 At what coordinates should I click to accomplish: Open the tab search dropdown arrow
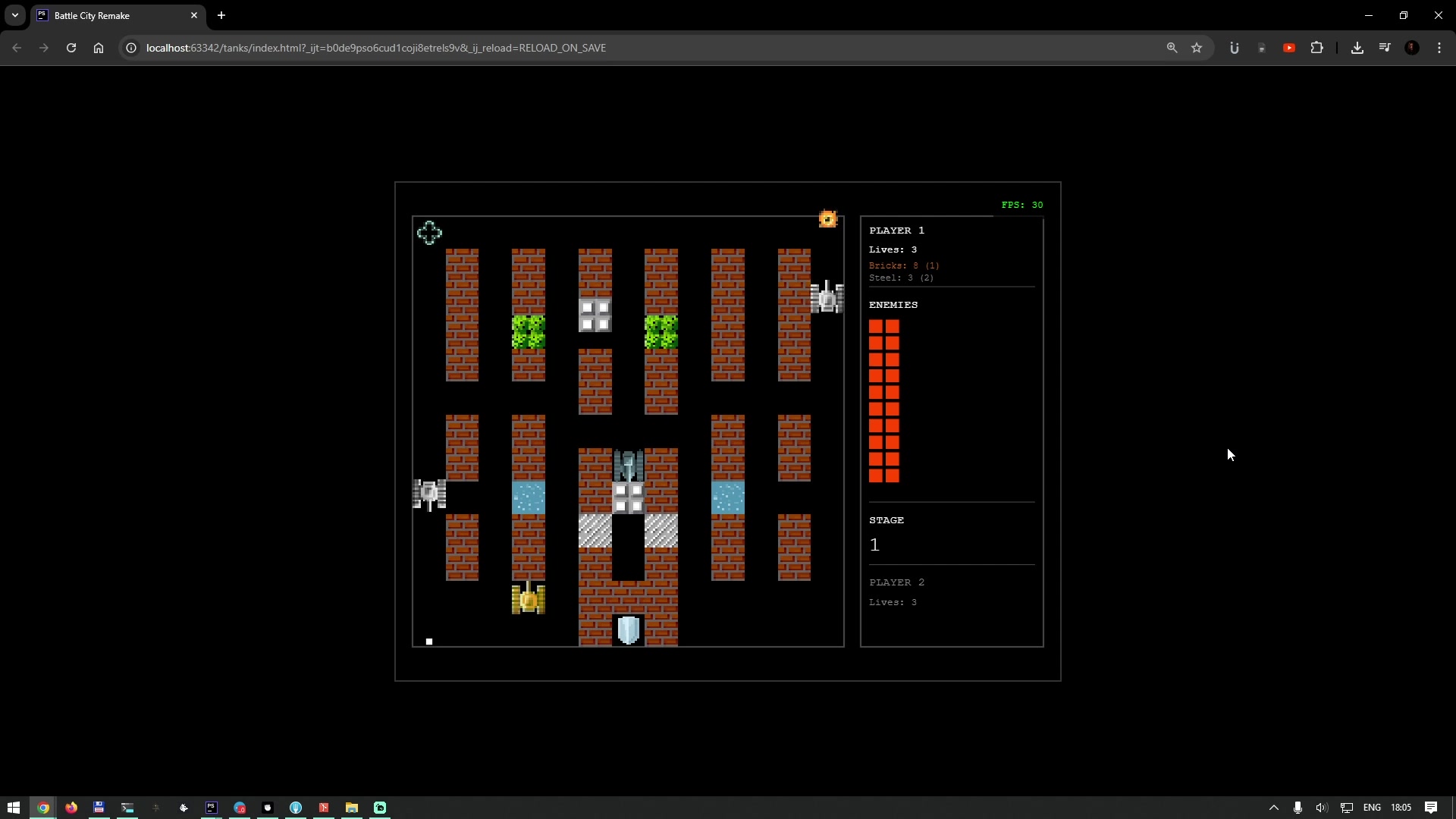coord(14,15)
